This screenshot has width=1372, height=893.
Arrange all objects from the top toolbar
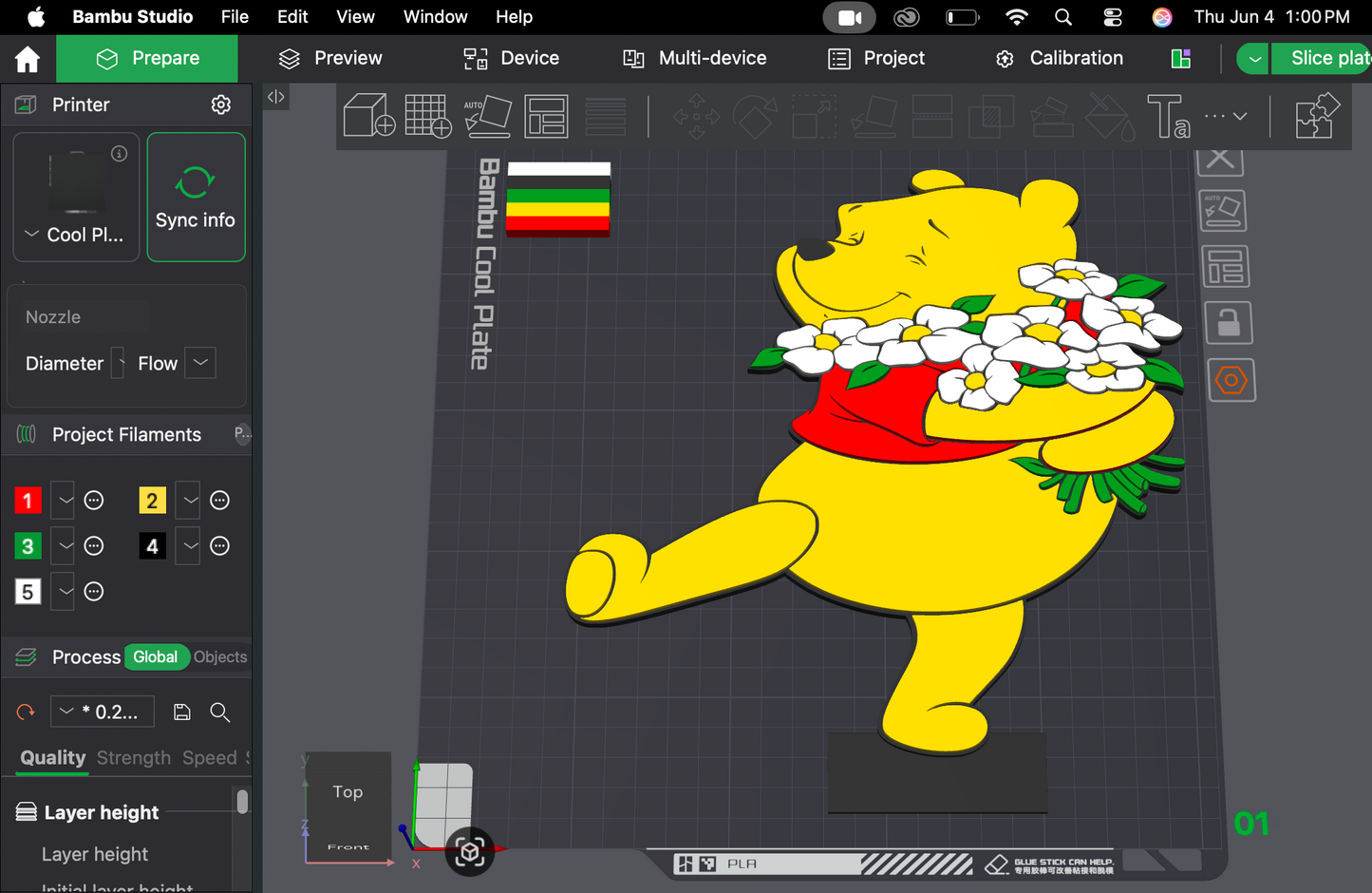click(547, 116)
